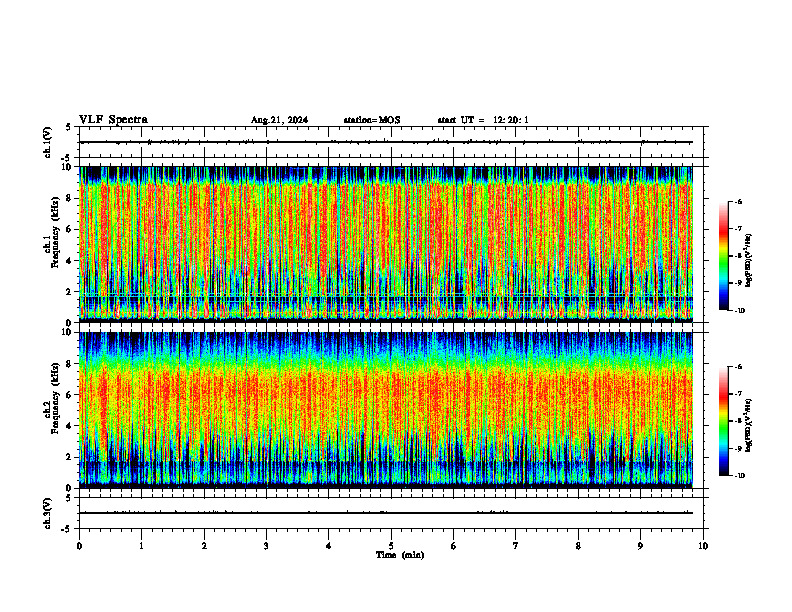This screenshot has width=792, height=612.
Task: Click the "-10" tick on ch.2 colorbar
Action: (x=739, y=476)
